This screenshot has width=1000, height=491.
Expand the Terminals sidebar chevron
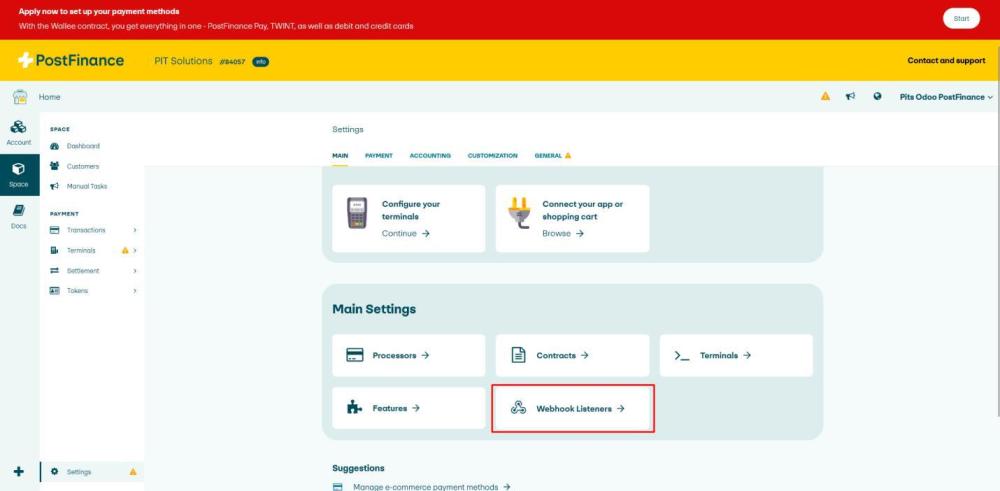tap(135, 251)
